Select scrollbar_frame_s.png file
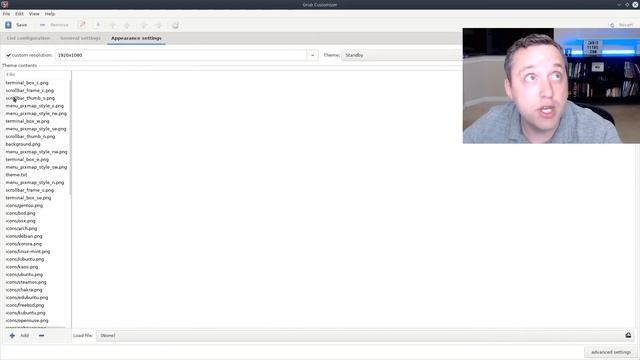 coord(30,190)
